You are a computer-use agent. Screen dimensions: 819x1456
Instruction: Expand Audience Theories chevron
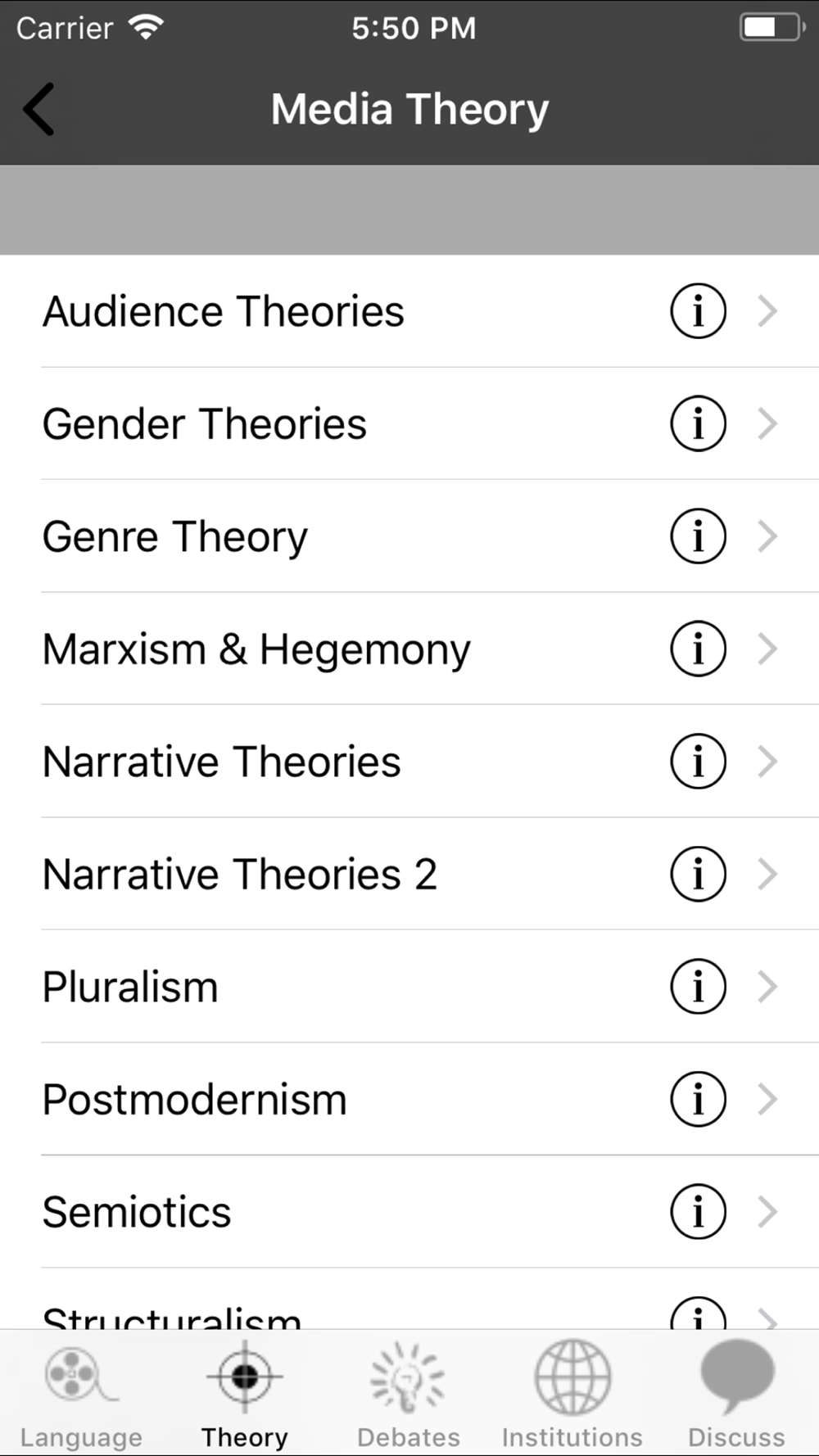(x=767, y=311)
